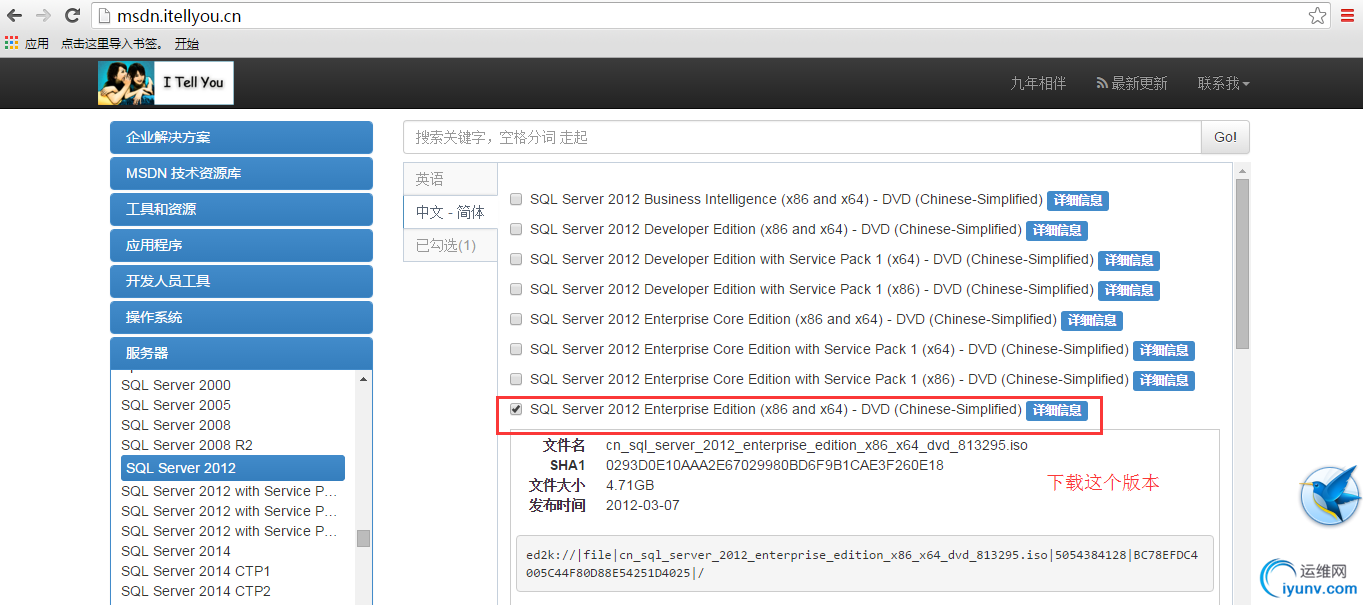Select SQL Server 2005 in the list
The width and height of the screenshot is (1363, 605).
[x=176, y=405]
